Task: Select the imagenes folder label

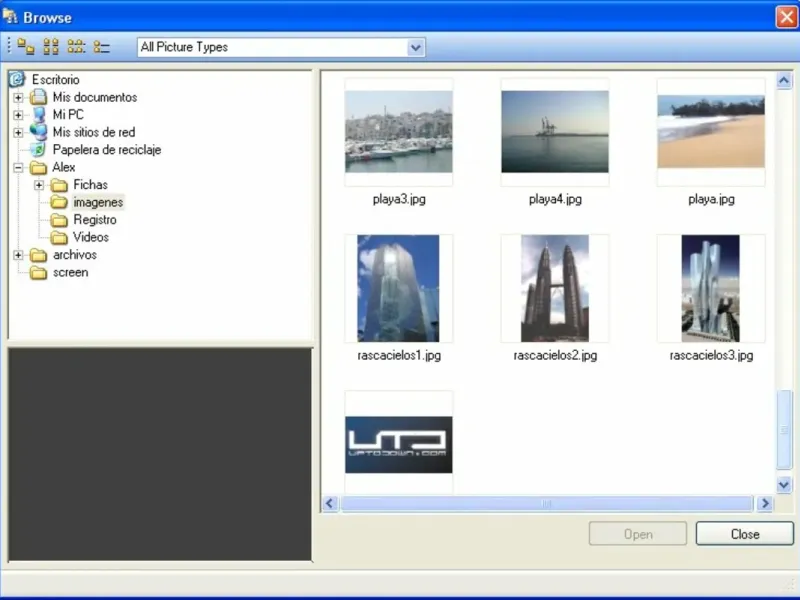Action: (x=98, y=202)
